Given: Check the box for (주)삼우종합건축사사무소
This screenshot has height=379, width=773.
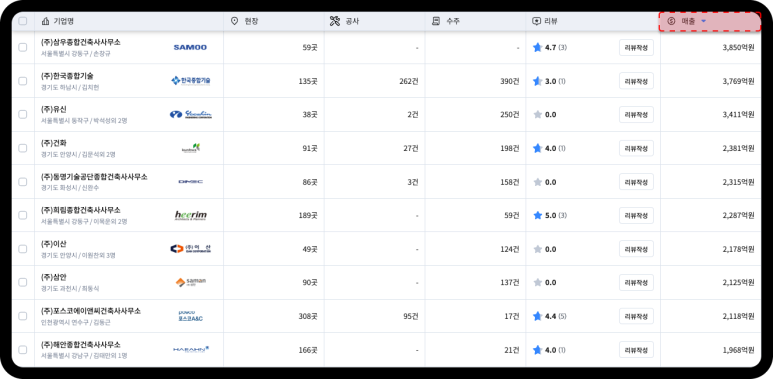Looking at the screenshot, I should click(x=23, y=47).
